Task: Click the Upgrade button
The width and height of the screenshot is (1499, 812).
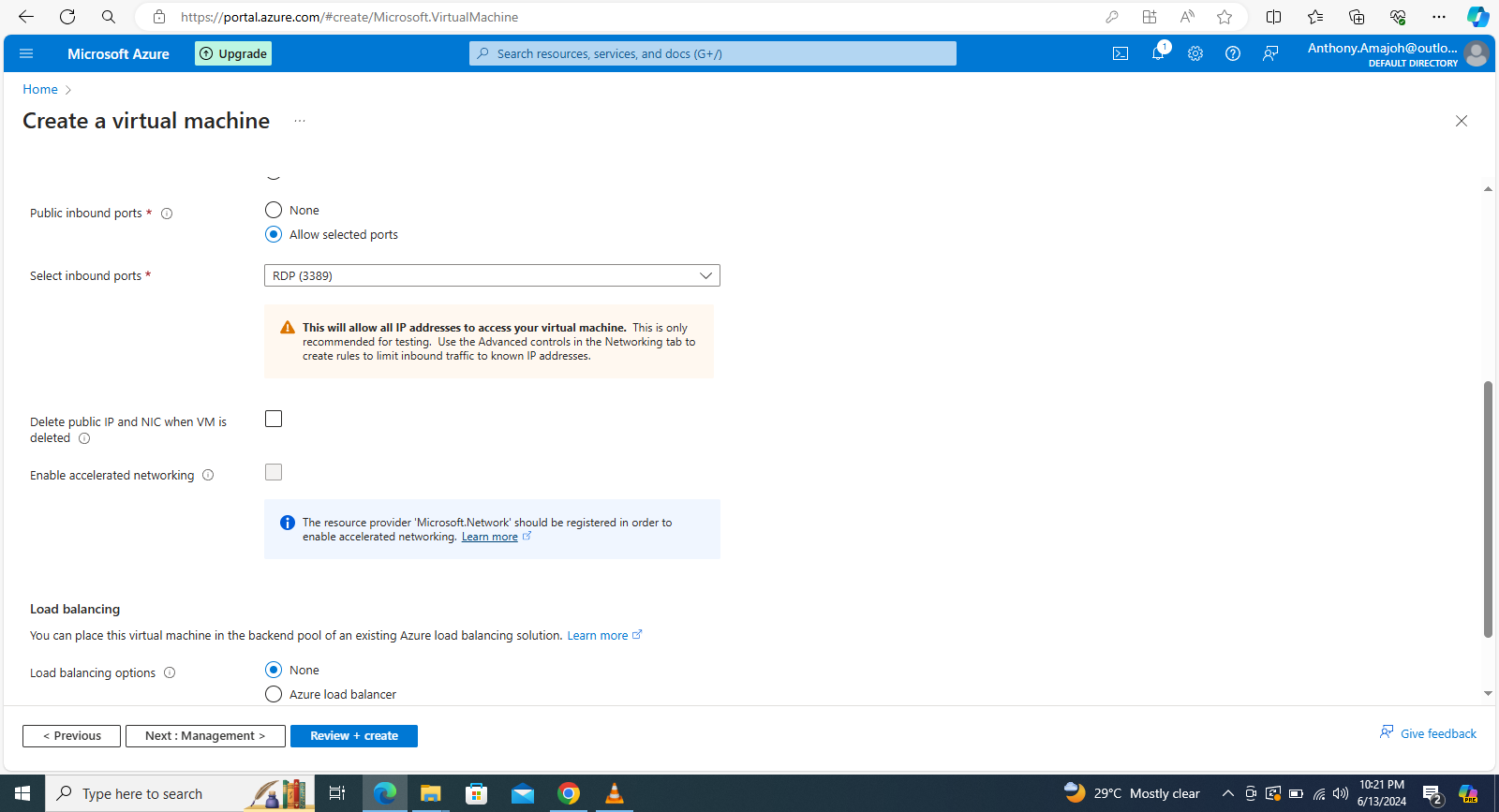Action: (233, 53)
